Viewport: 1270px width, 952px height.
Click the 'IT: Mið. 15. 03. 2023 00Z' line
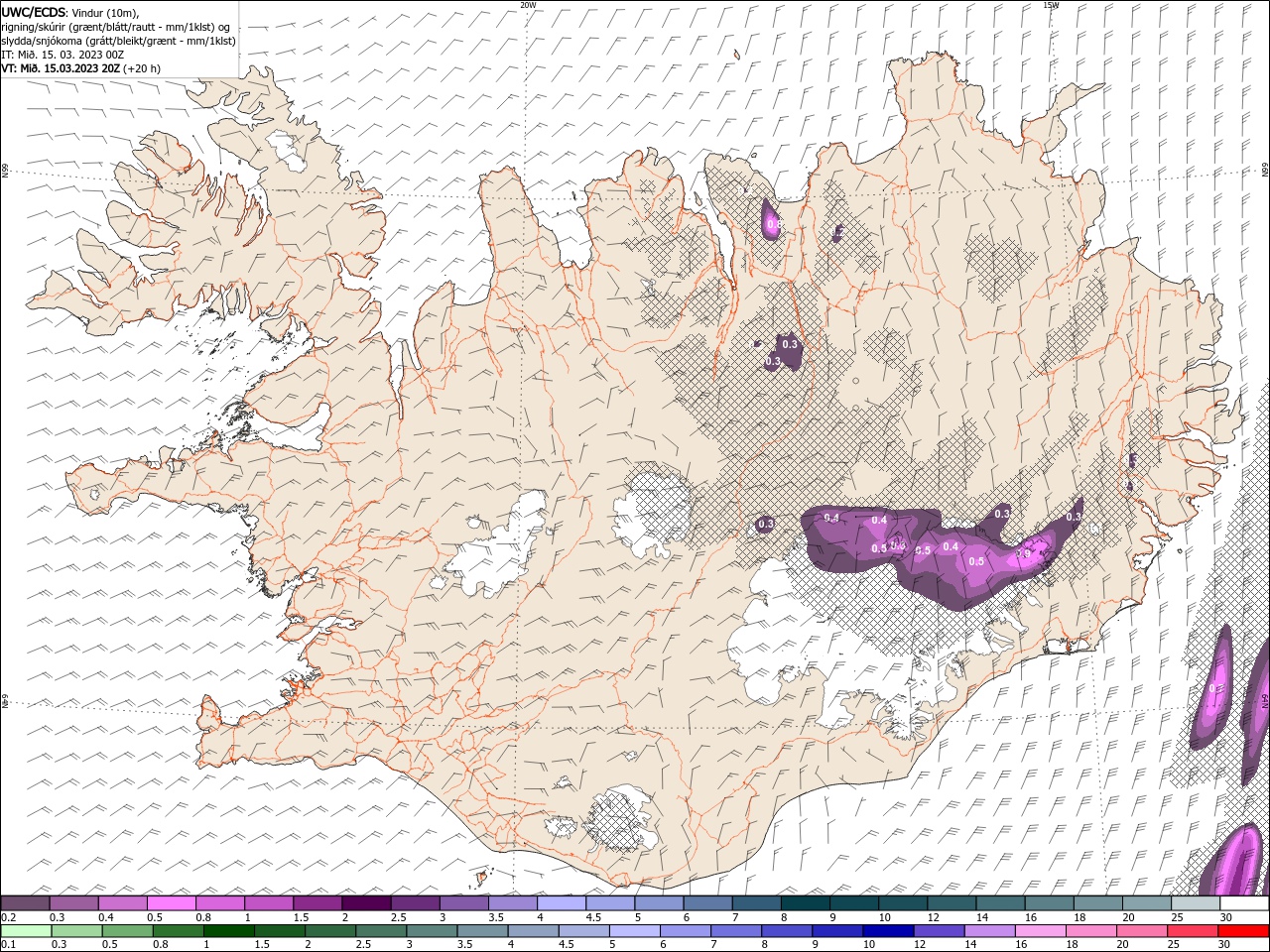pyautogui.click(x=63, y=55)
